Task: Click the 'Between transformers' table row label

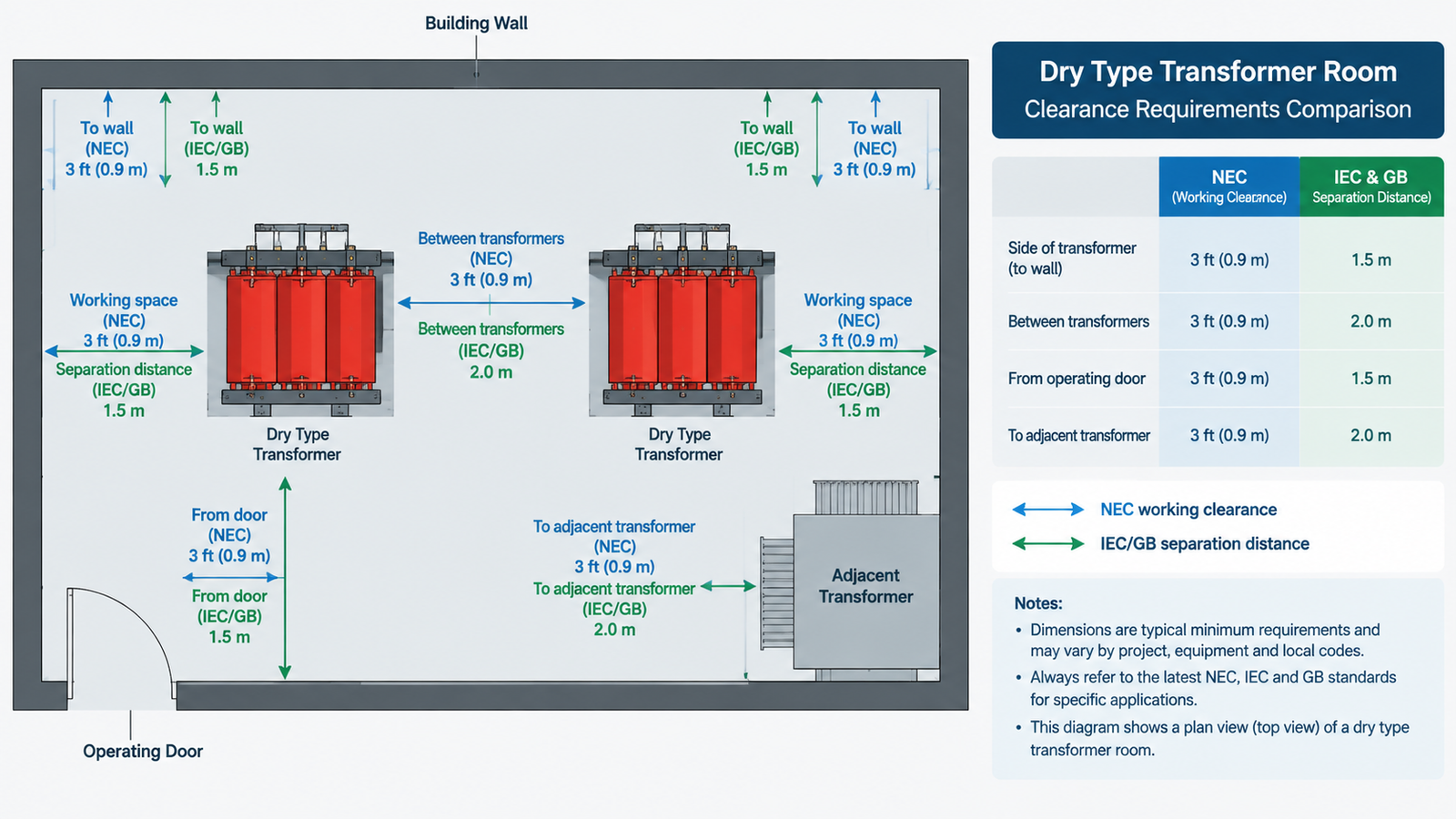Action: [1078, 321]
